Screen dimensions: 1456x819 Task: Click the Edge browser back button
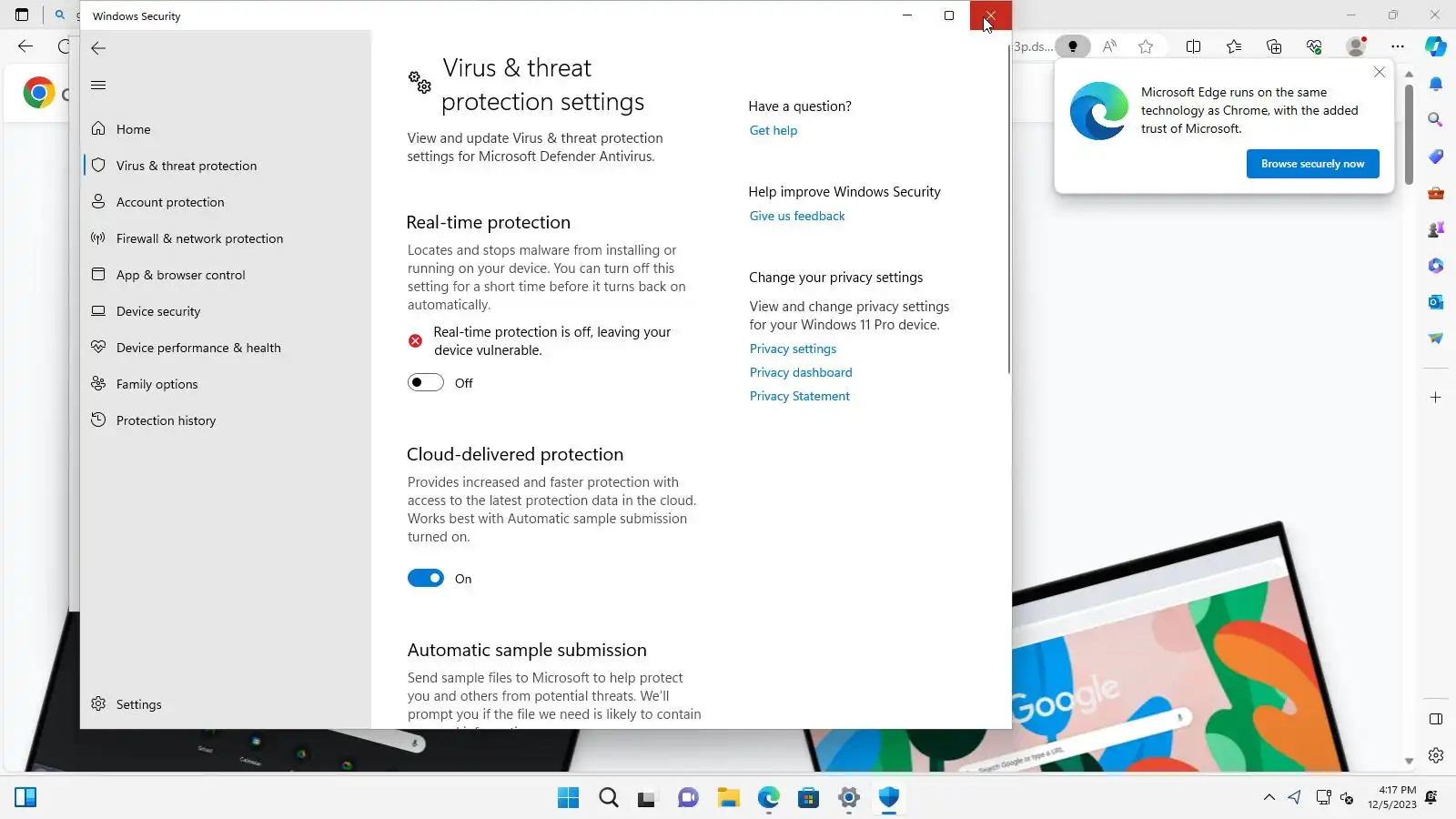click(x=25, y=46)
